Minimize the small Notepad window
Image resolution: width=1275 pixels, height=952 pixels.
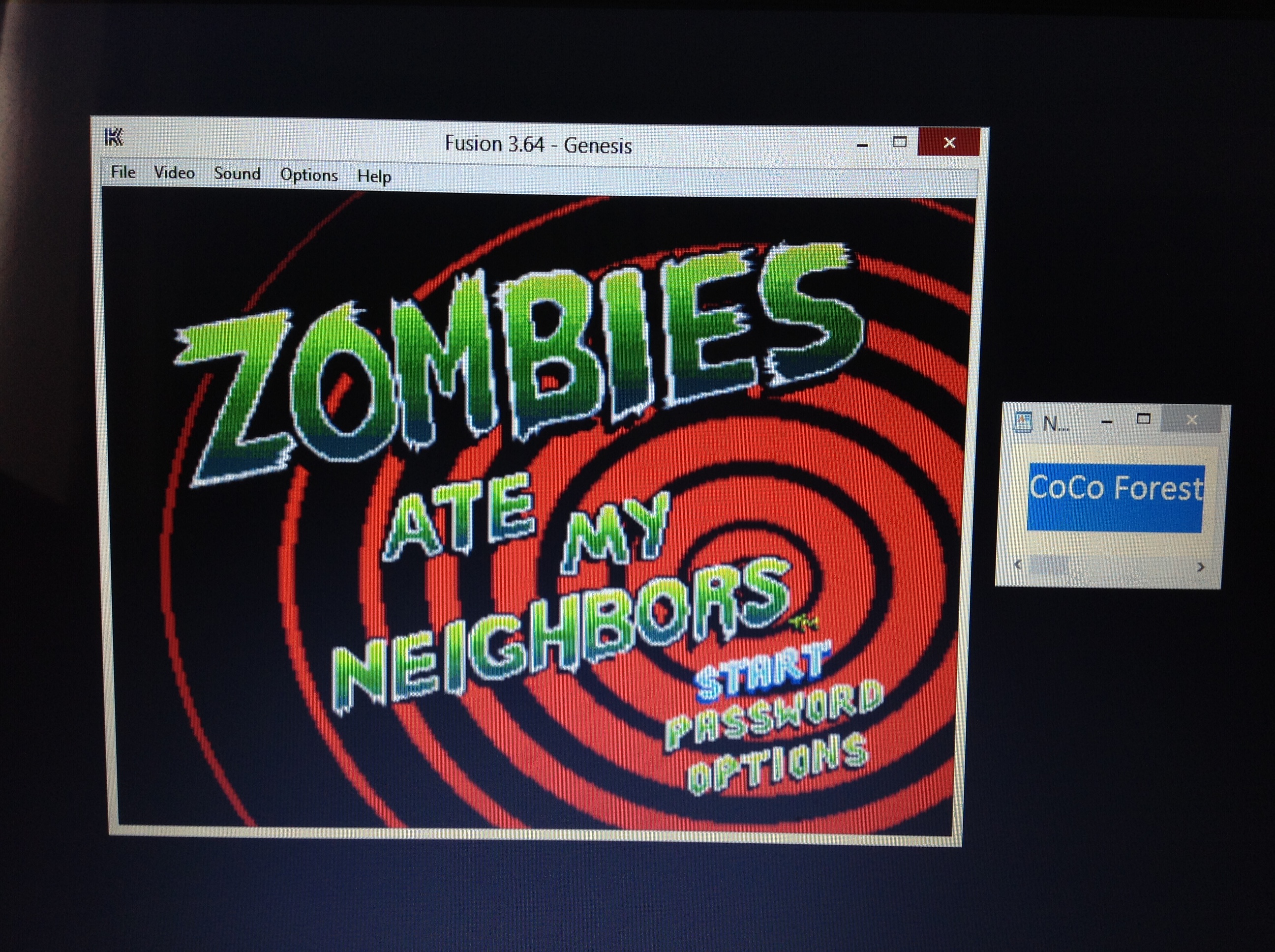coord(1106,422)
